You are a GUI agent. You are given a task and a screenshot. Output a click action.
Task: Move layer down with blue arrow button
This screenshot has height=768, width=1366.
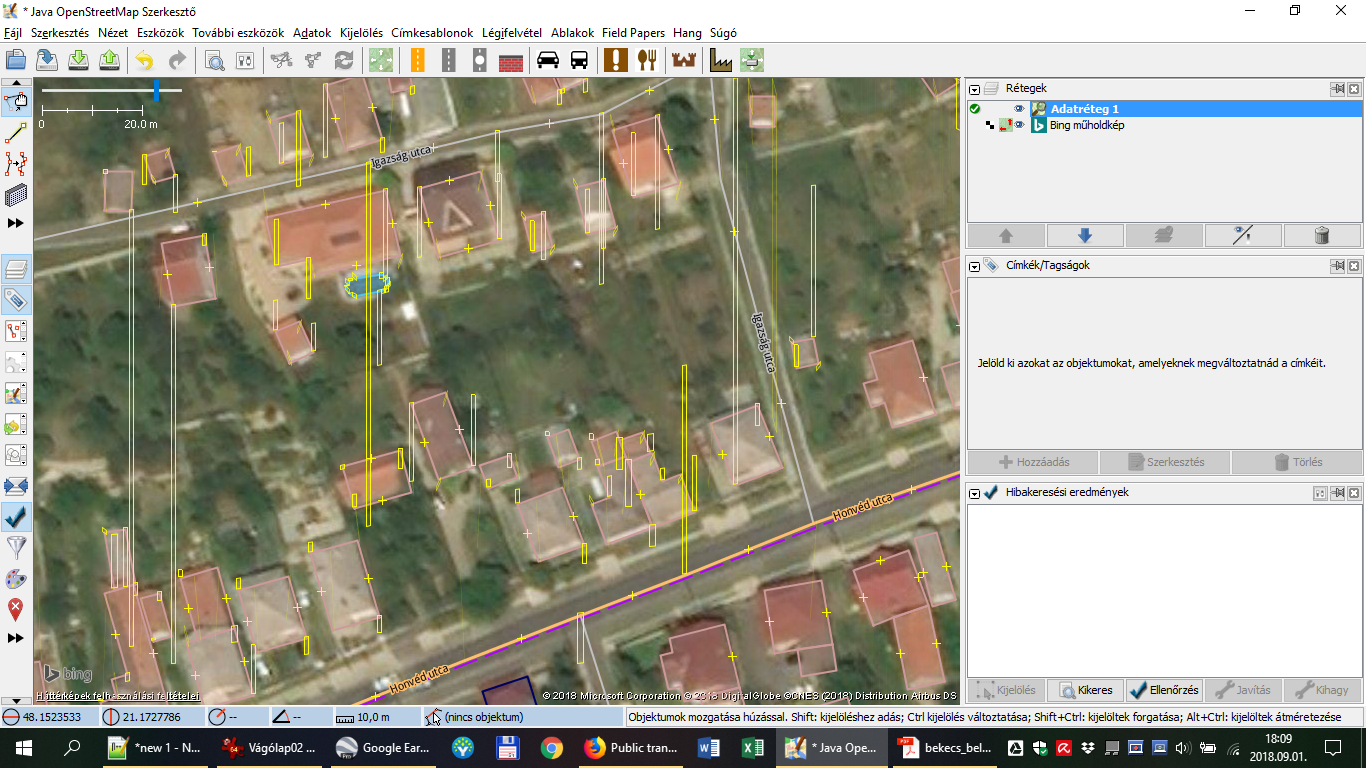tap(1085, 236)
